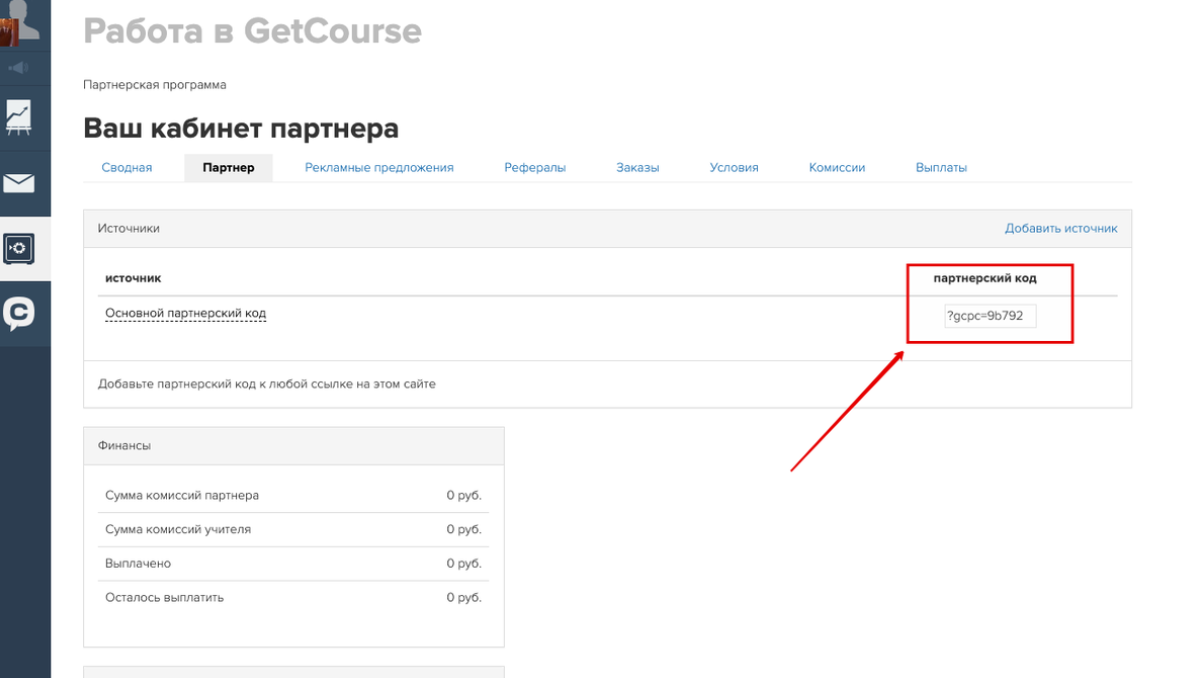Click the Выплачено row label

pyautogui.click(x=138, y=563)
